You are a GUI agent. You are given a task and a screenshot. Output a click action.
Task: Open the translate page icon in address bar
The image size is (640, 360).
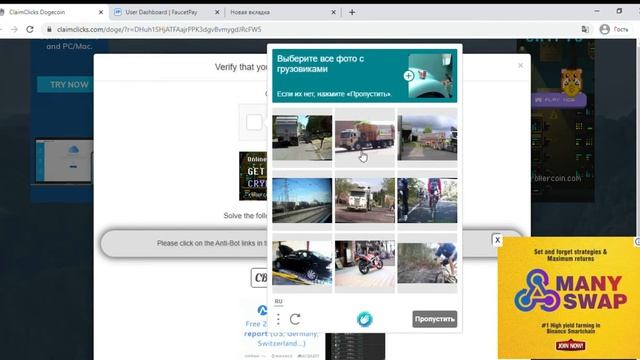(585, 29)
